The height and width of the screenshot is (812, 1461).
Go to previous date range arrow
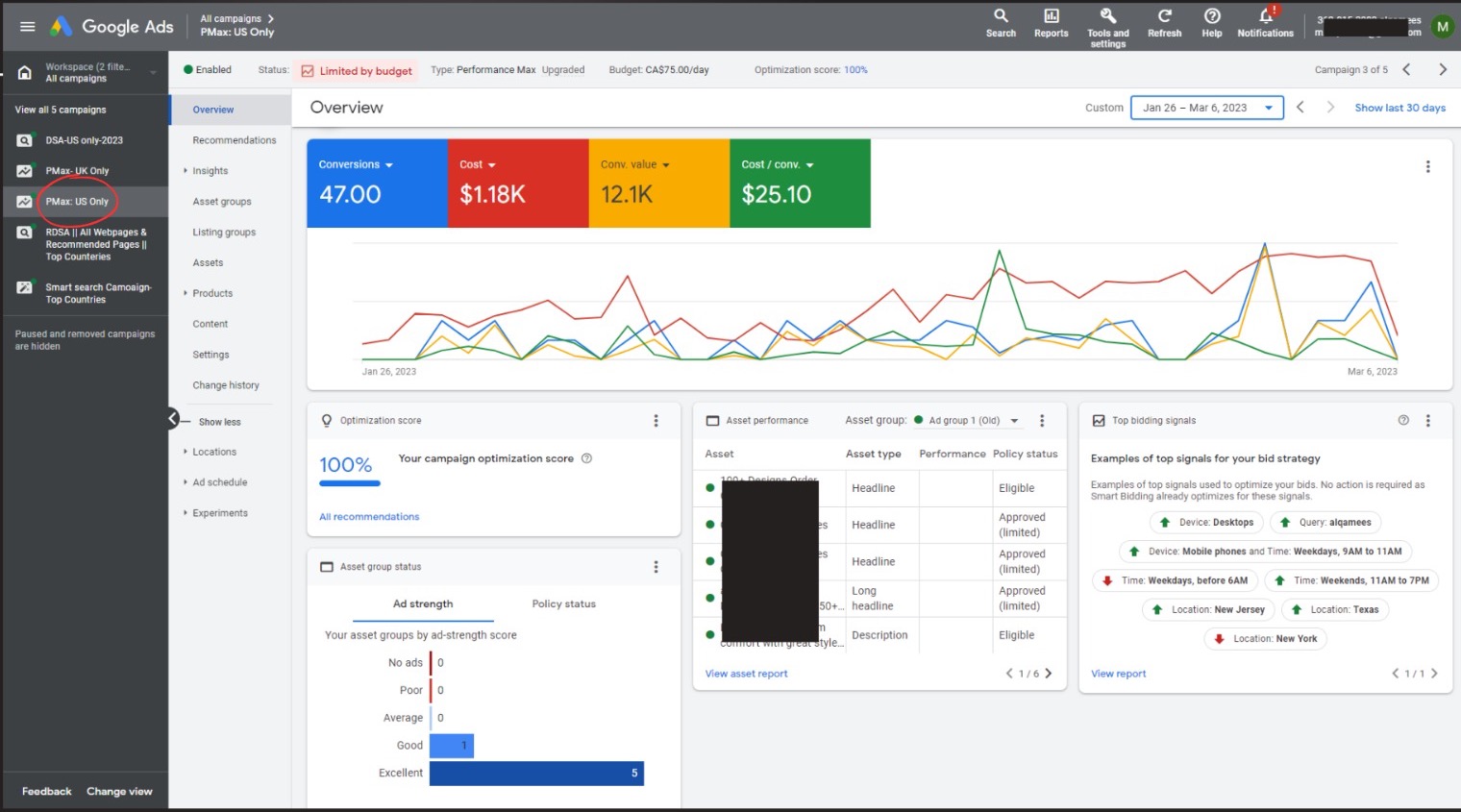click(x=1300, y=108)
